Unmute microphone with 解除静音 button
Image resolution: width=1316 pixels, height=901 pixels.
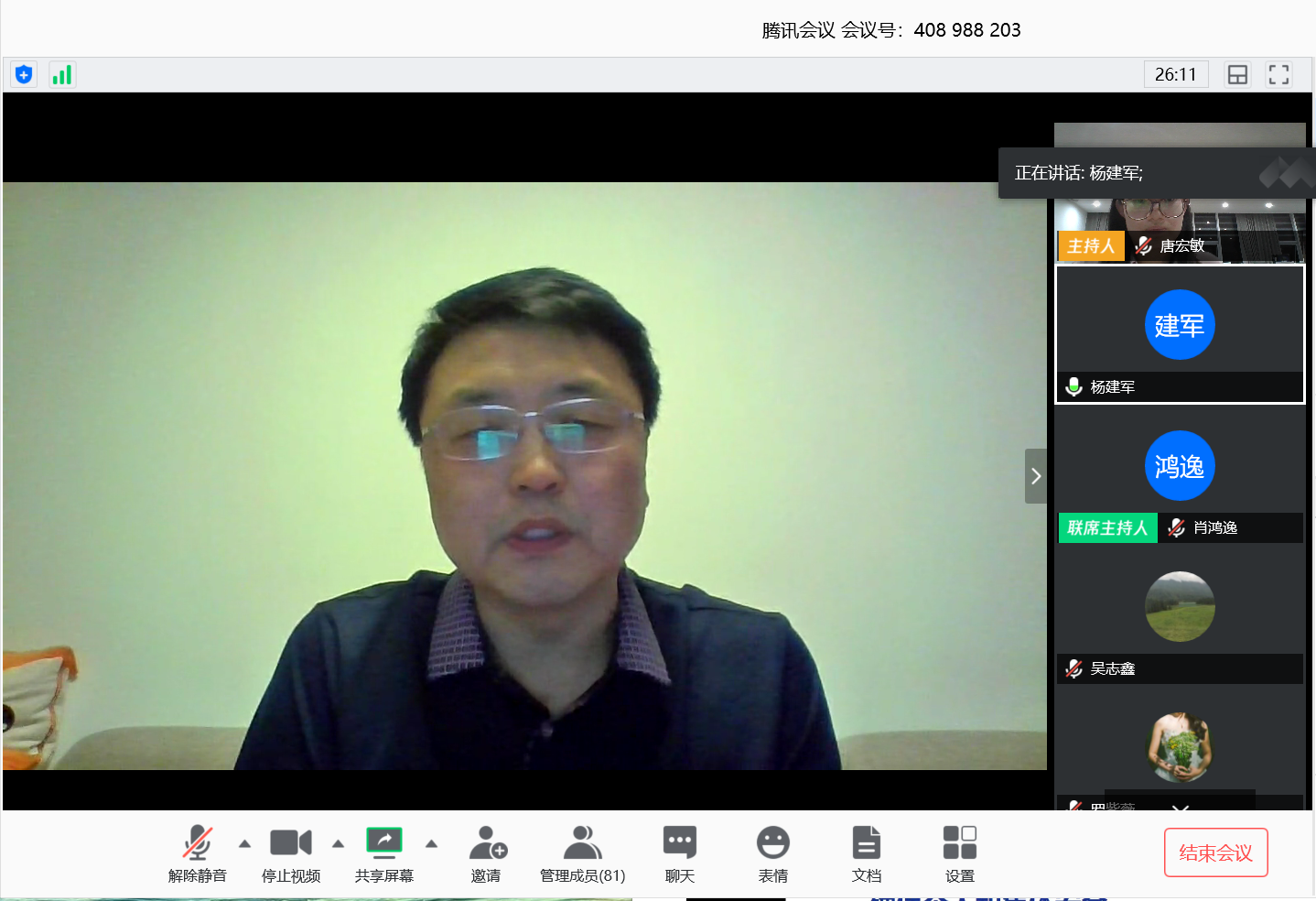click(x=197, y=852)
